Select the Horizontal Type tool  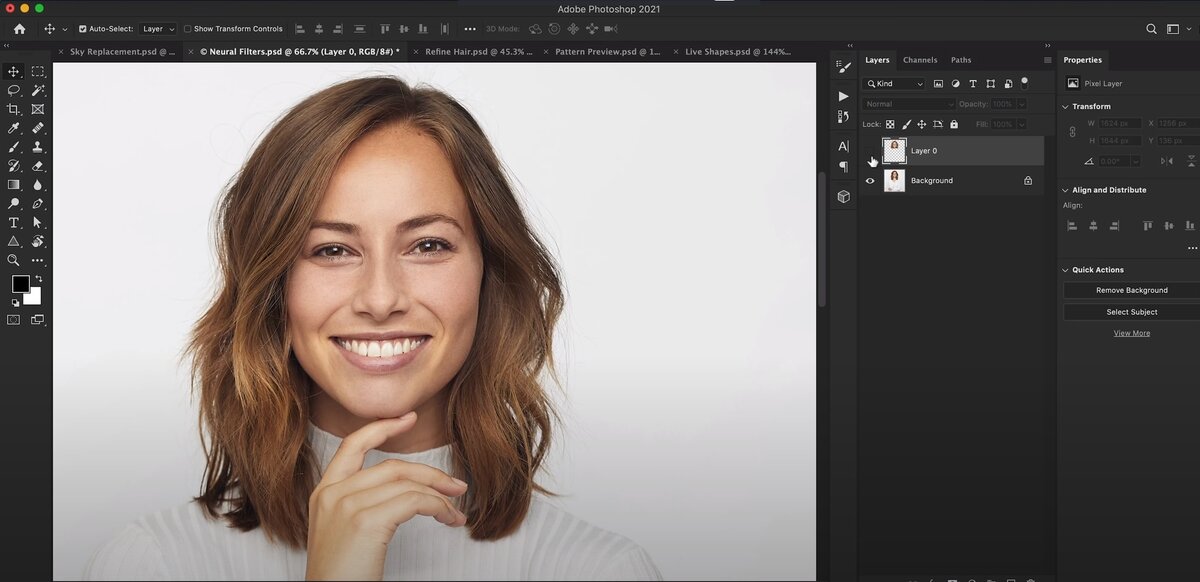pos(14,222)
